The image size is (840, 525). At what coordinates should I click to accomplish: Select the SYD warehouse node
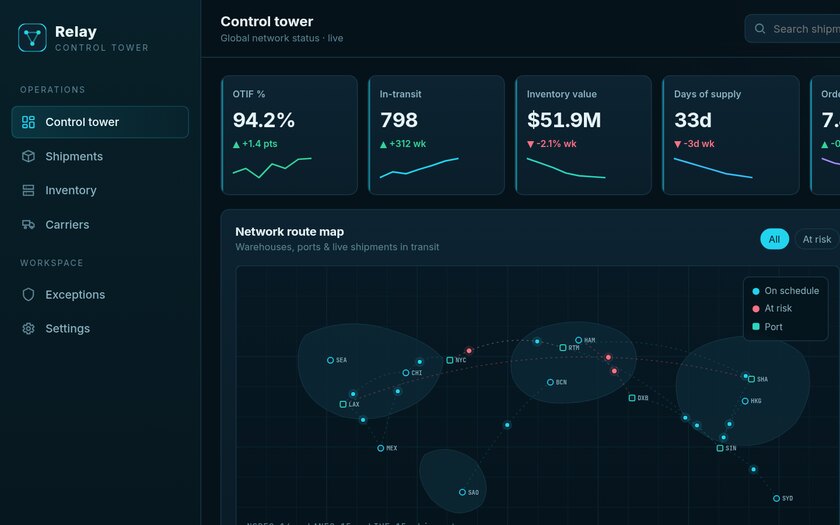click(x=776, y=499)
